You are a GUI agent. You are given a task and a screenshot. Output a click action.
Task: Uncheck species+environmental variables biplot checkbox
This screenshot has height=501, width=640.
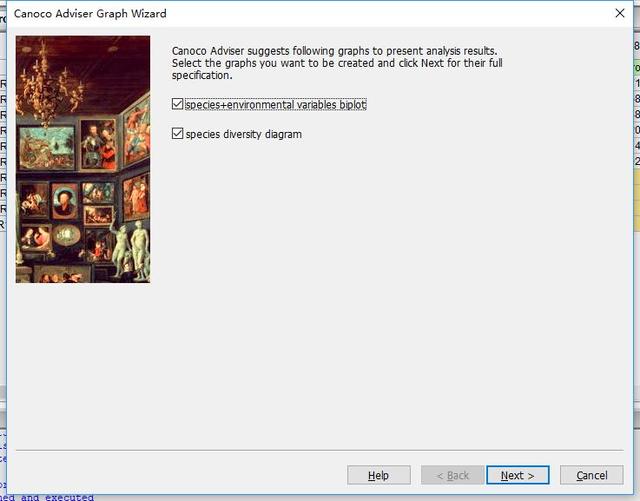(177, 104)
